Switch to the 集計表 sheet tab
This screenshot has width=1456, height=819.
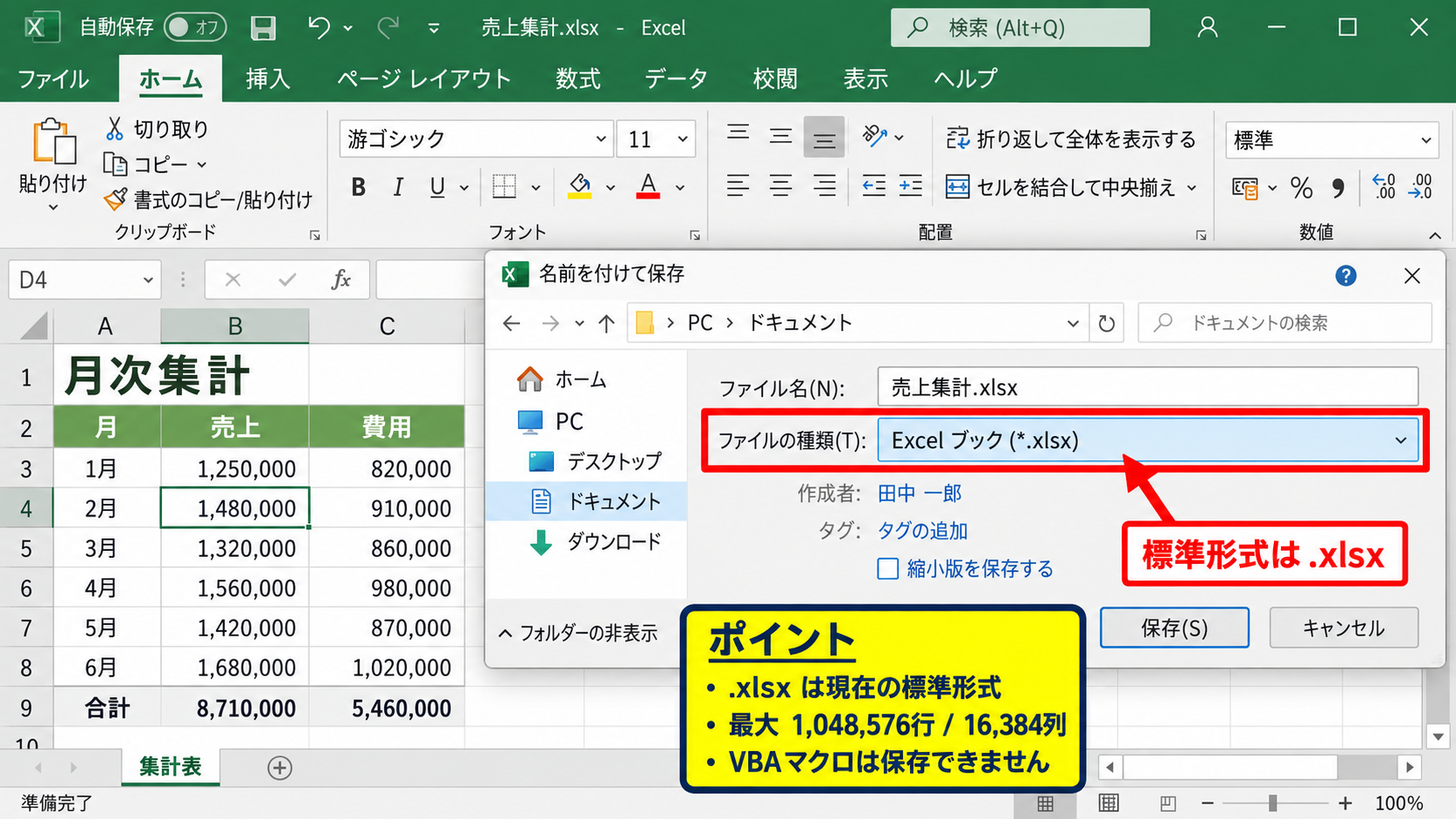point(171,767)
